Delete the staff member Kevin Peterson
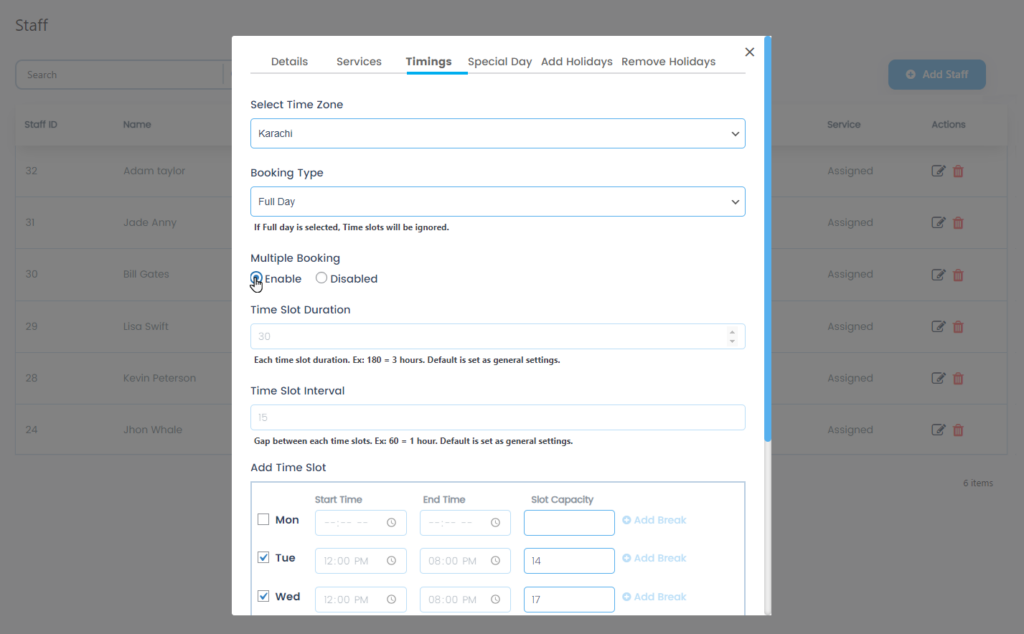The width and height of the screenshot is (1024, 634). tap(958, 378)
